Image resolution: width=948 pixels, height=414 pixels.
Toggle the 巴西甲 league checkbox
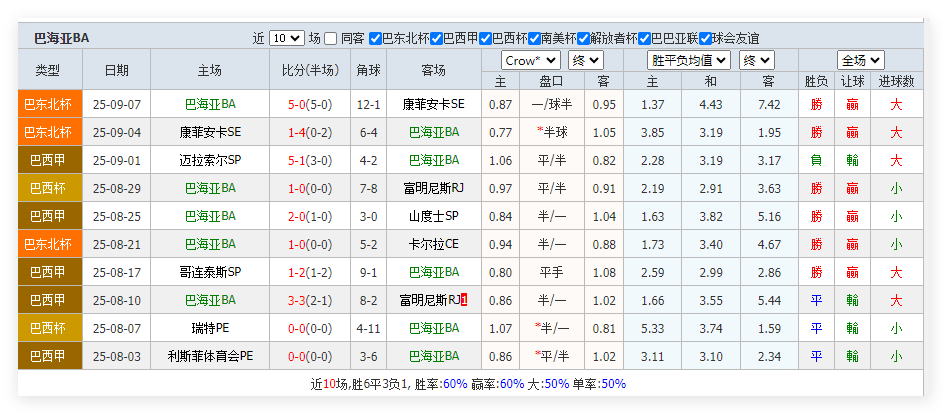pyautogui.click(x=436, y=38)
